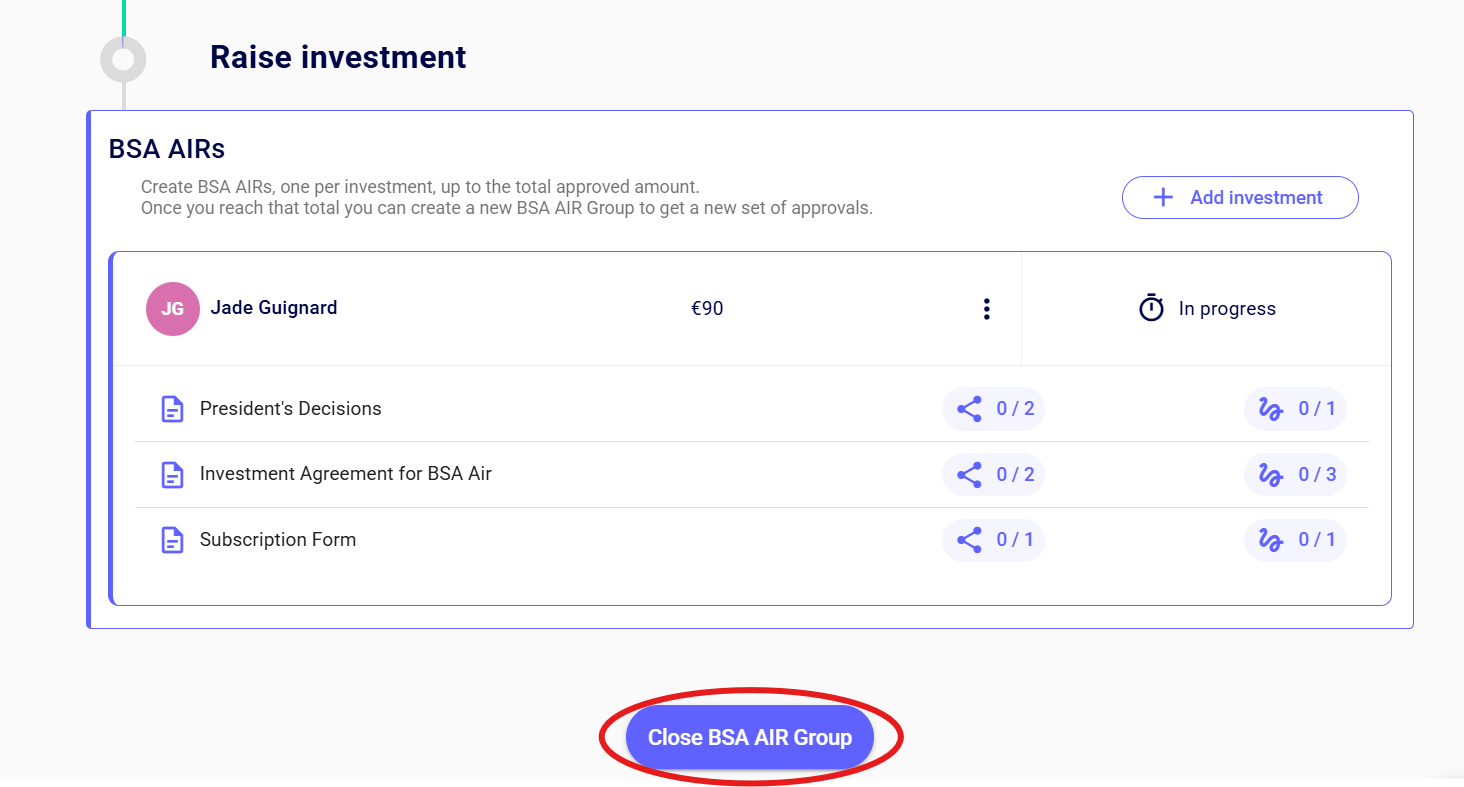Open signature status for Subscription Form

[x=1295, y=541]
